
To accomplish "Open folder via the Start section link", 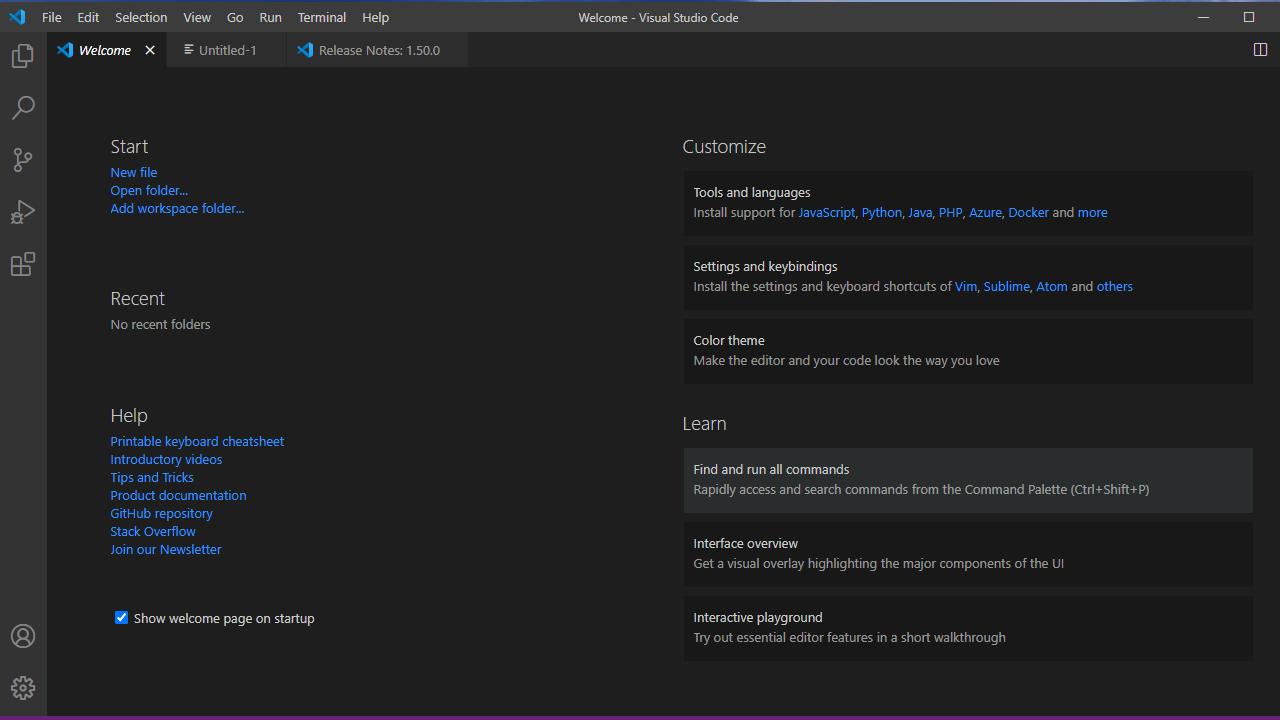I will pos(148,190).
